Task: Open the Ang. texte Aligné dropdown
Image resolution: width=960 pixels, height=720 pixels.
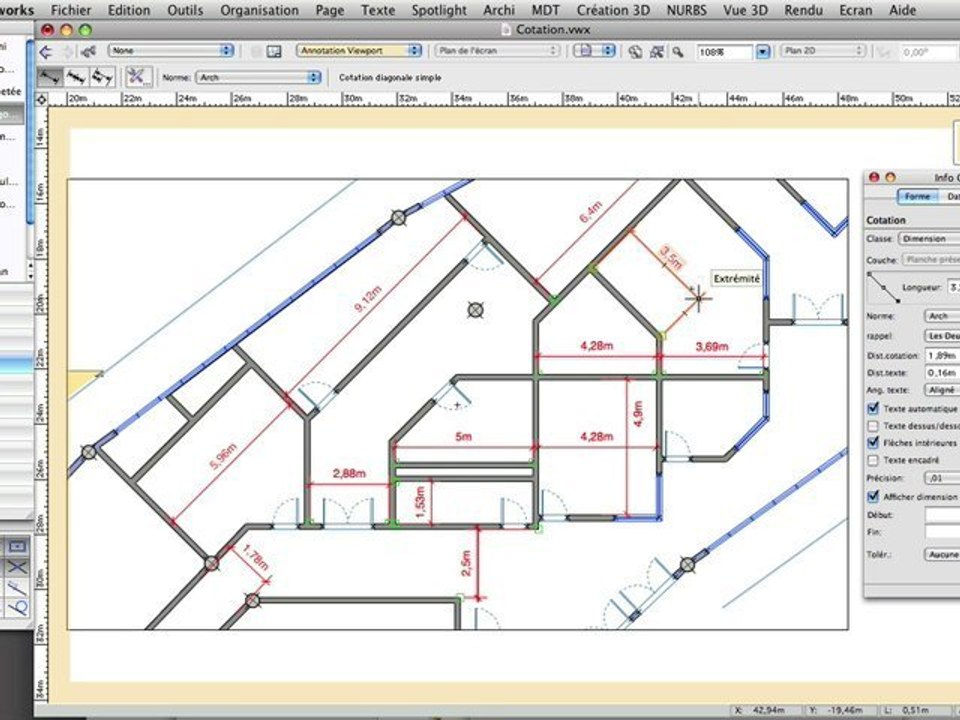Action: point(942,389)
